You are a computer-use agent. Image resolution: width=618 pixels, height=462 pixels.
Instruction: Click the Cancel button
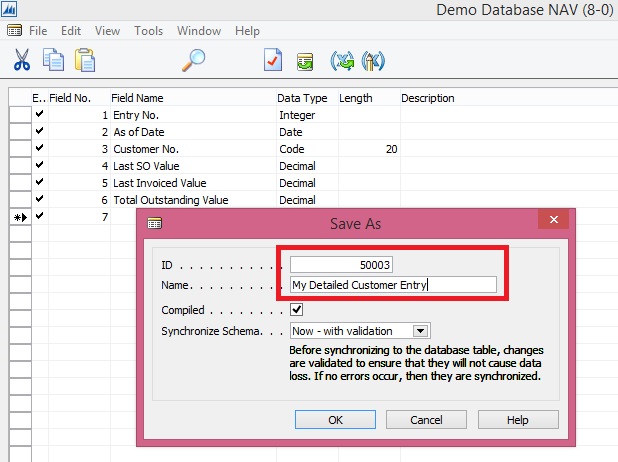point(426,419)
